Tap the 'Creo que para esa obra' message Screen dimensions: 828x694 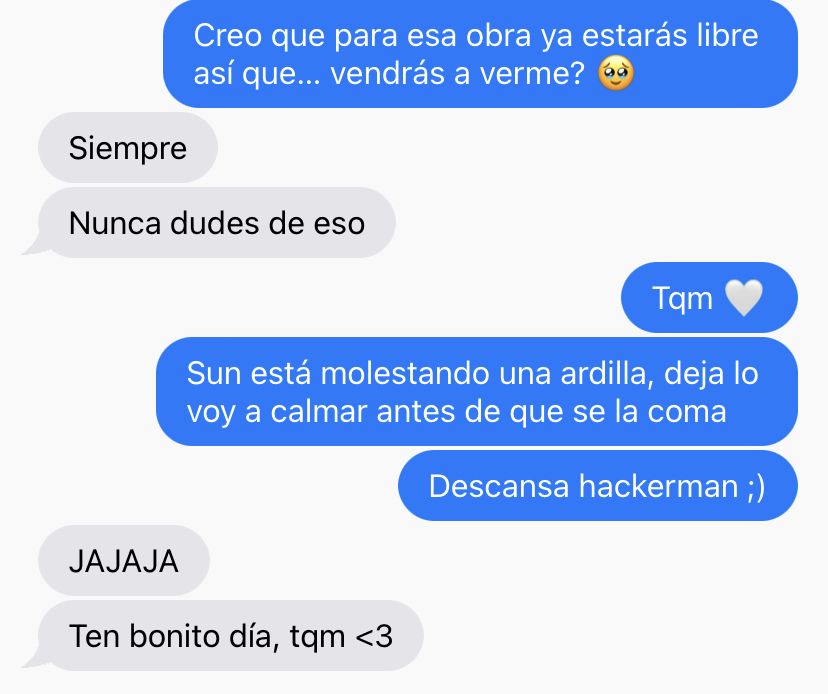point(481,54)
